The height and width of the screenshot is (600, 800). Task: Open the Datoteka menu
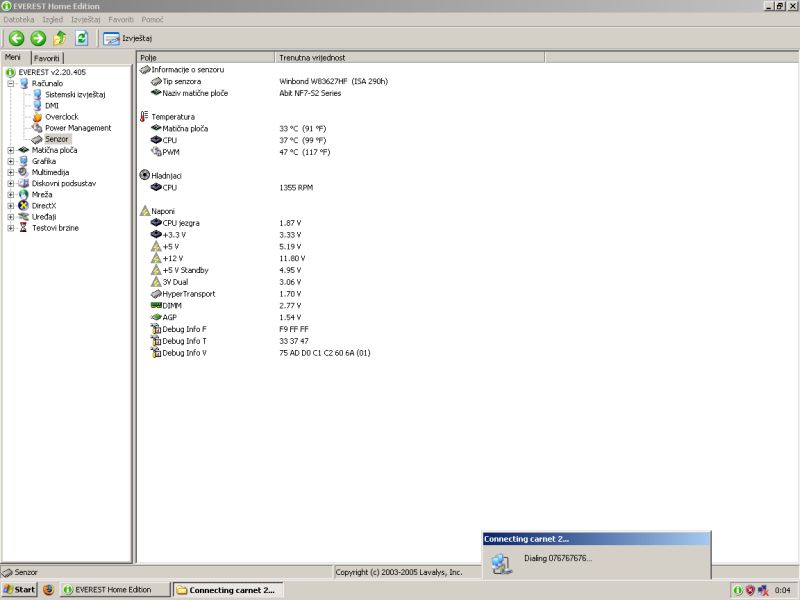pos(18,19)
